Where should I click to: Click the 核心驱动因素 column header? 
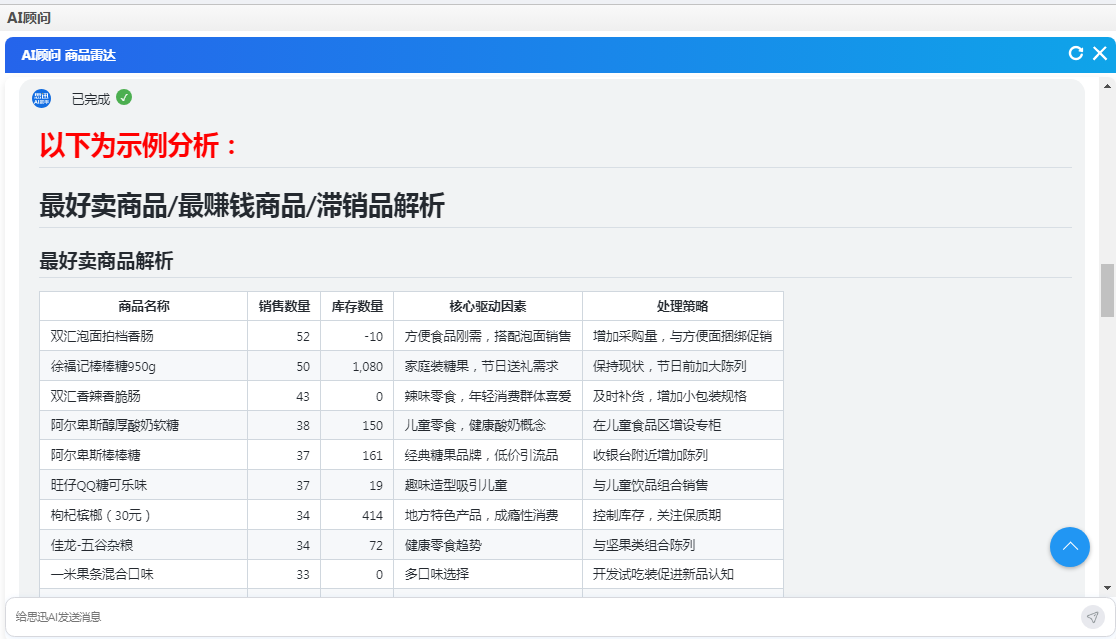tap(488, 306)
